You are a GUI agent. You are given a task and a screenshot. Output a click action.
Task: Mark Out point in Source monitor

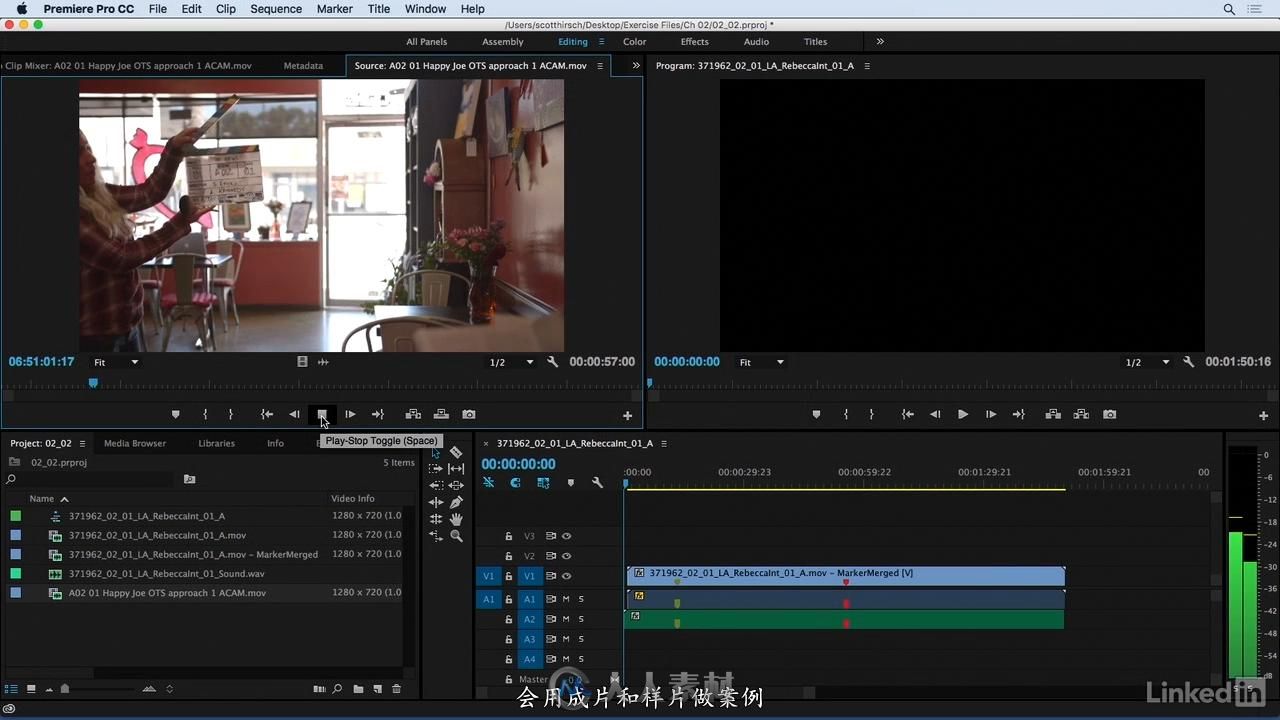231,414
